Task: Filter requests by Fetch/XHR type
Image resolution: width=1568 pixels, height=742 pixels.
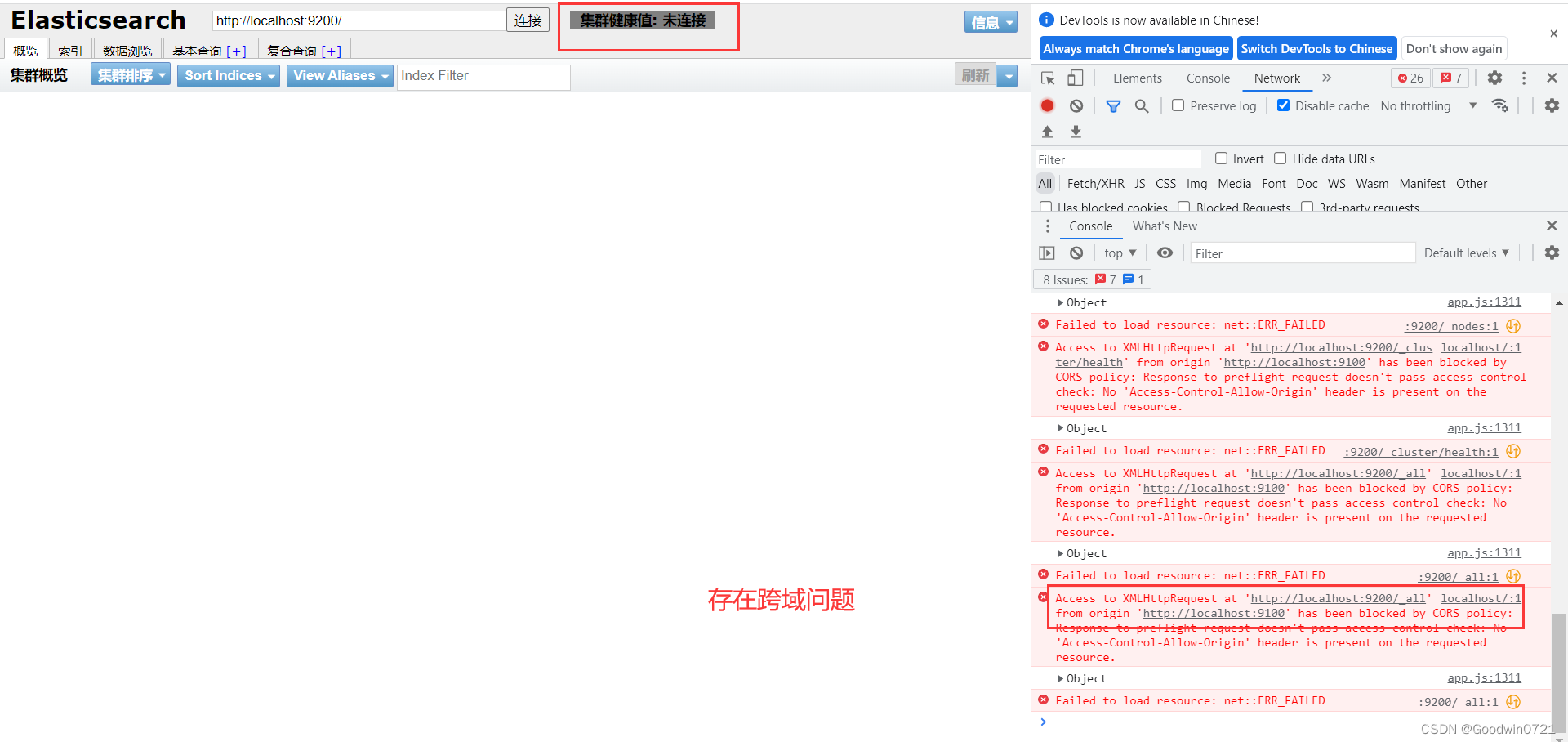Action: (x=1095, y=184)
